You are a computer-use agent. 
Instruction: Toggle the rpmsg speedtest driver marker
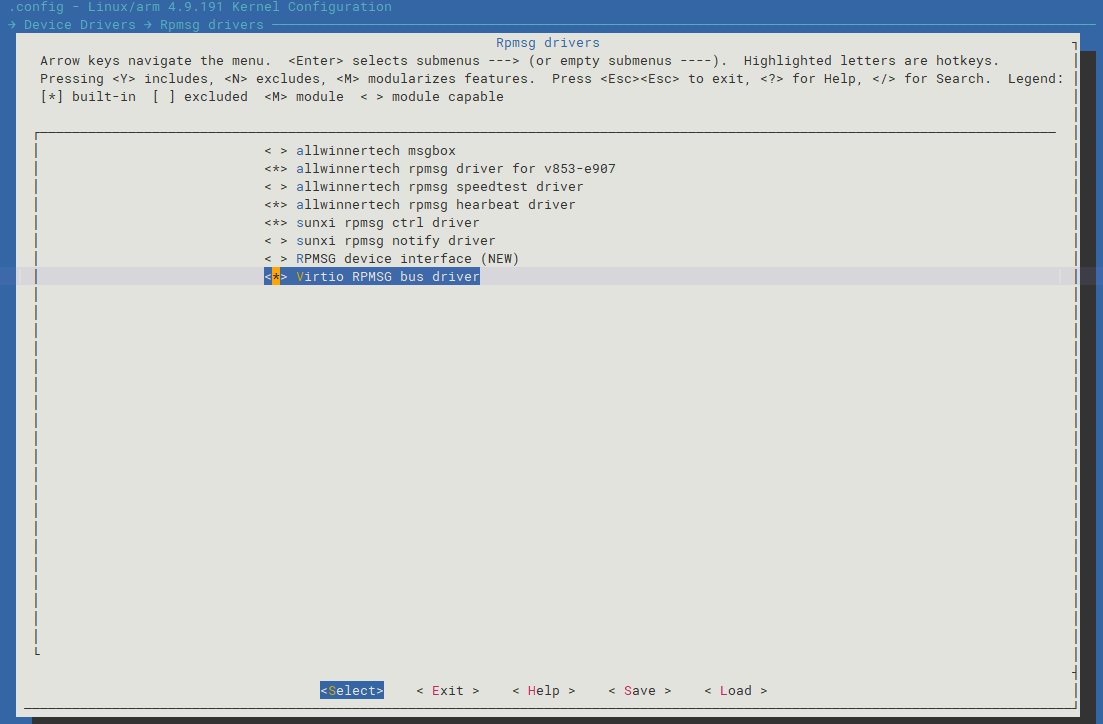coord(276,186)
